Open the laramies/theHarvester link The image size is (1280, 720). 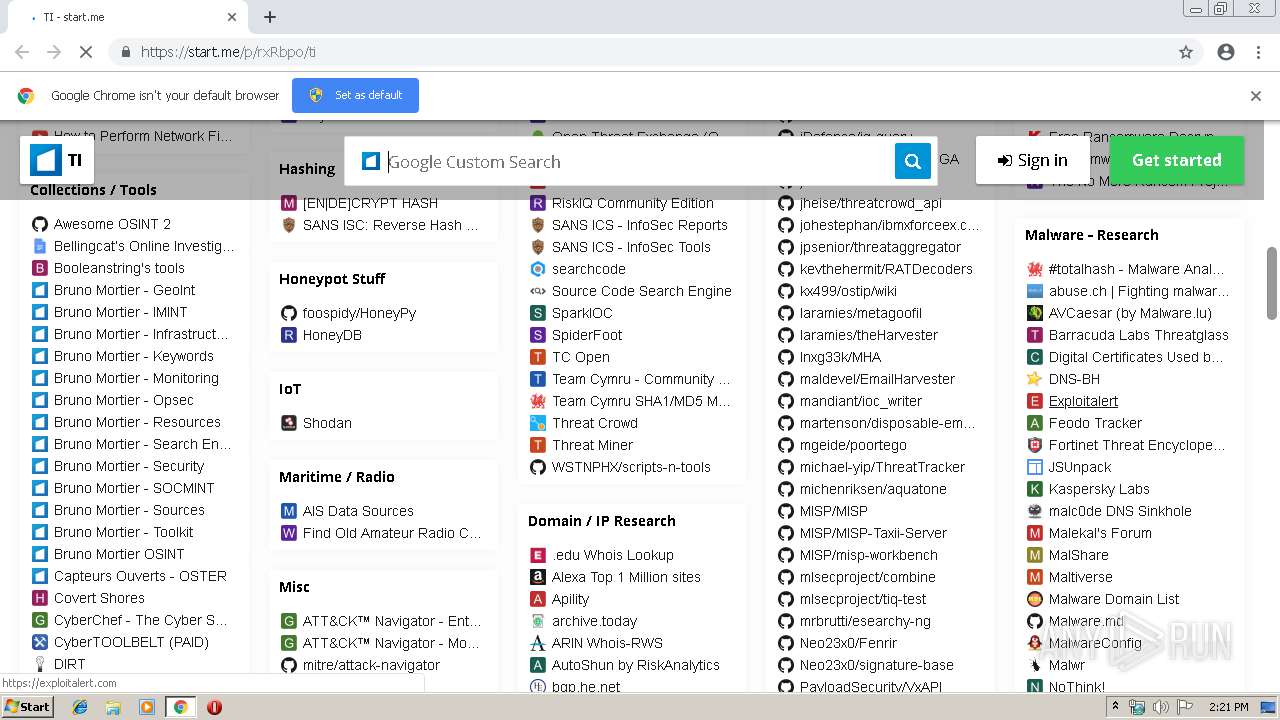[x=868, y=335]
